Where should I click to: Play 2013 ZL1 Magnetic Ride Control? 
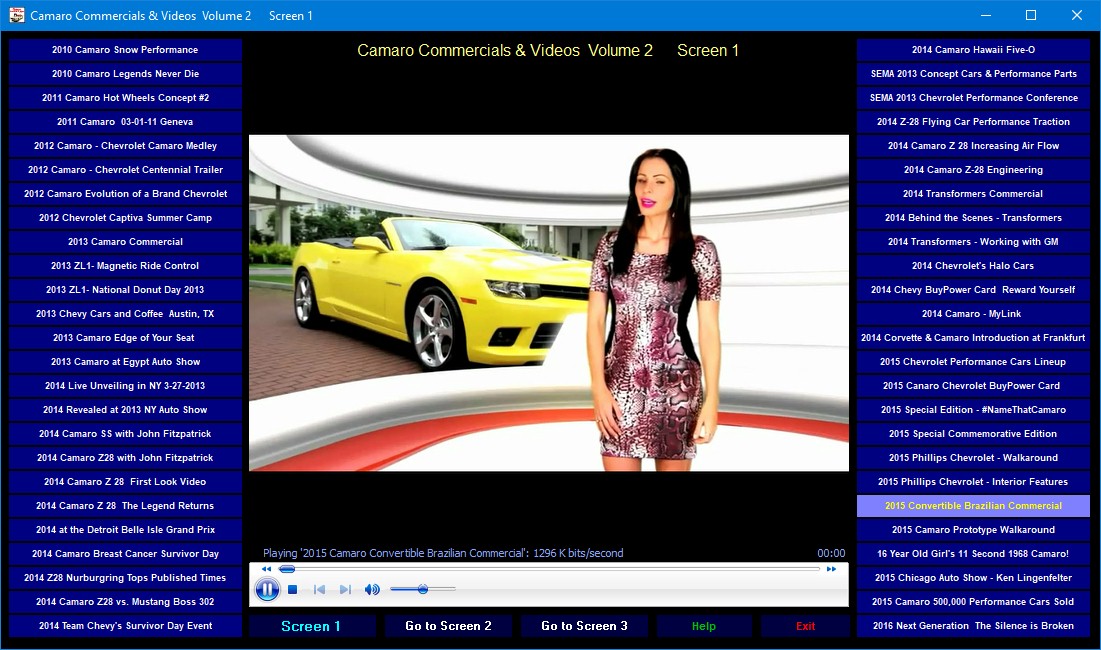click(125, 266)
